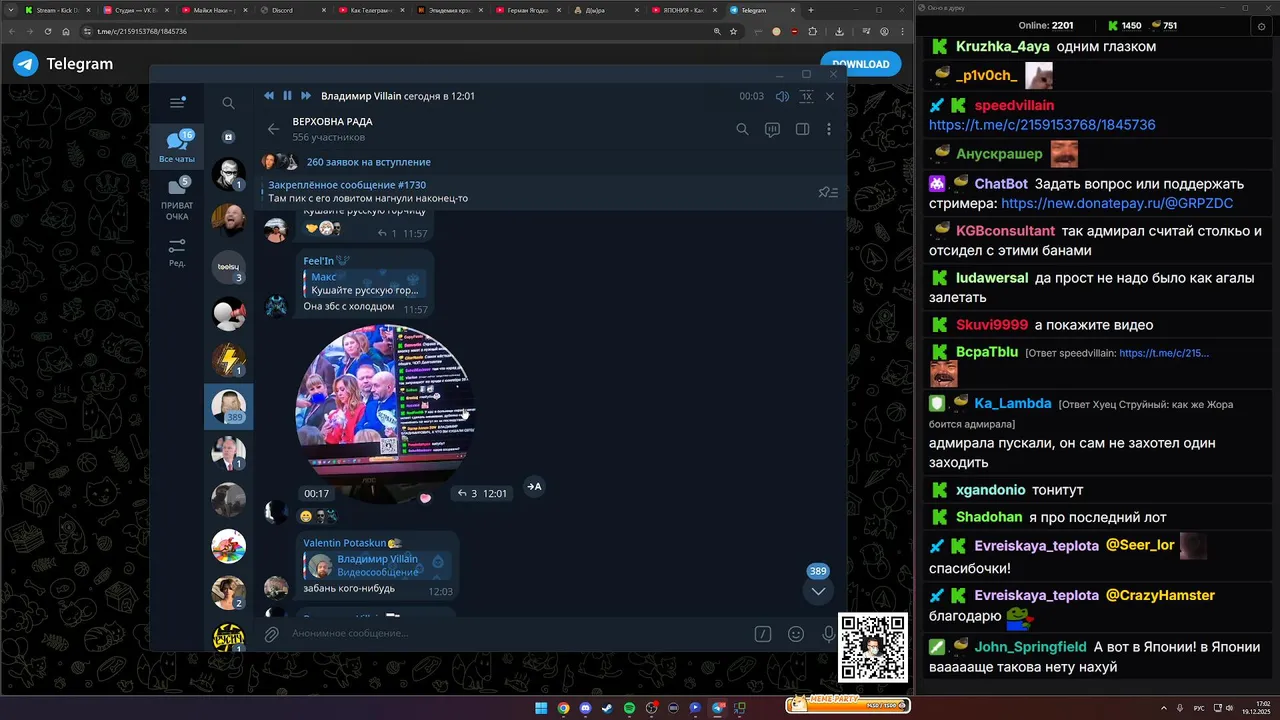Click the address bar URL
The width and height of the screenshot is (1280, 720).
pyautogui.click(x=142, y=31)
